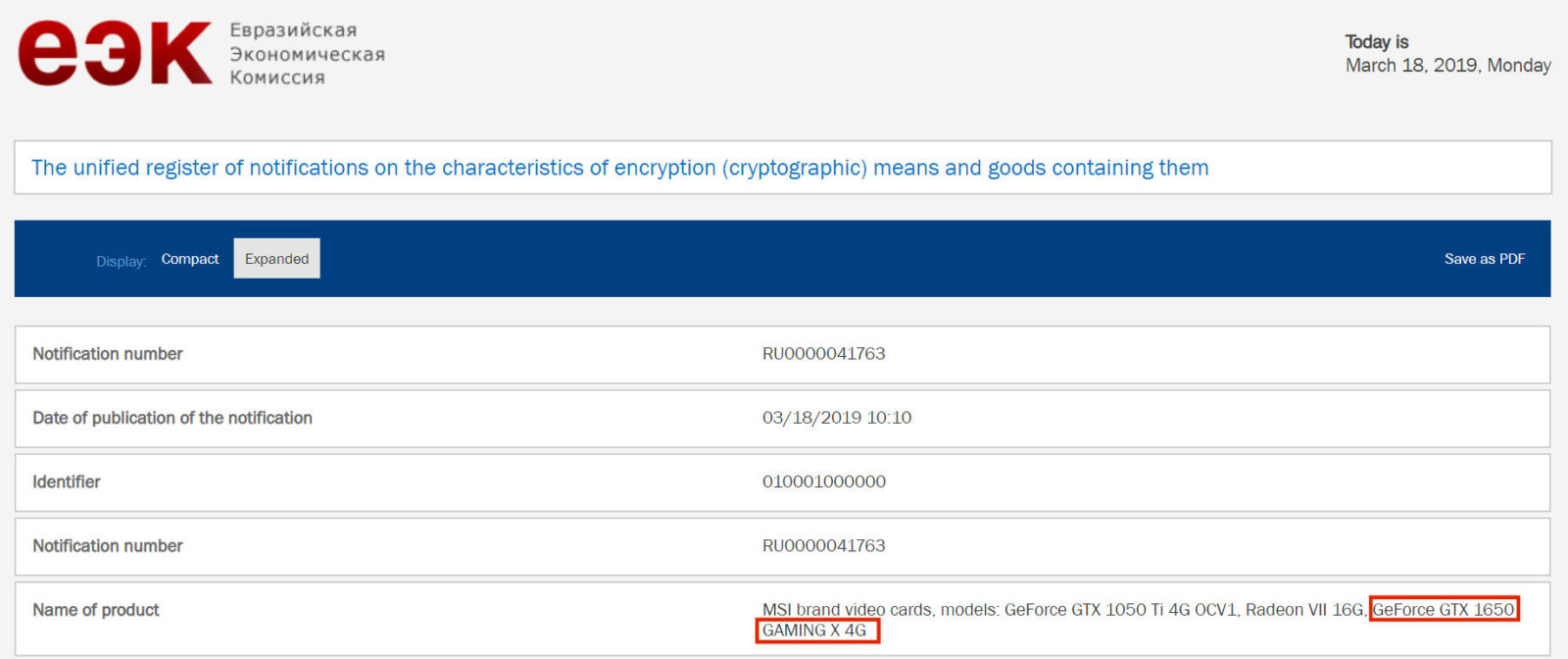Click the Identifier row label
The height and width of the screenshot is (659, 1568).
pos(67,482)
